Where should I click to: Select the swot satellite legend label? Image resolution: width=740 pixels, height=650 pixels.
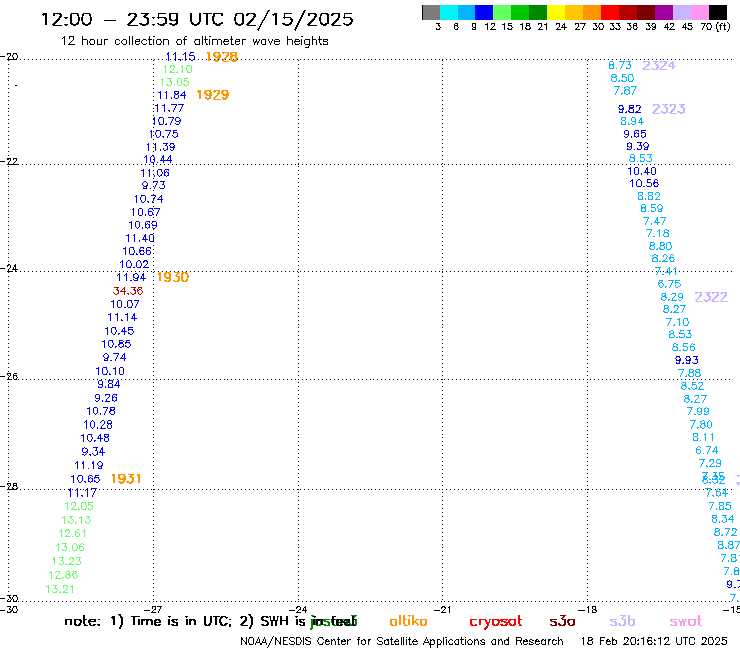tap(686, 621)
